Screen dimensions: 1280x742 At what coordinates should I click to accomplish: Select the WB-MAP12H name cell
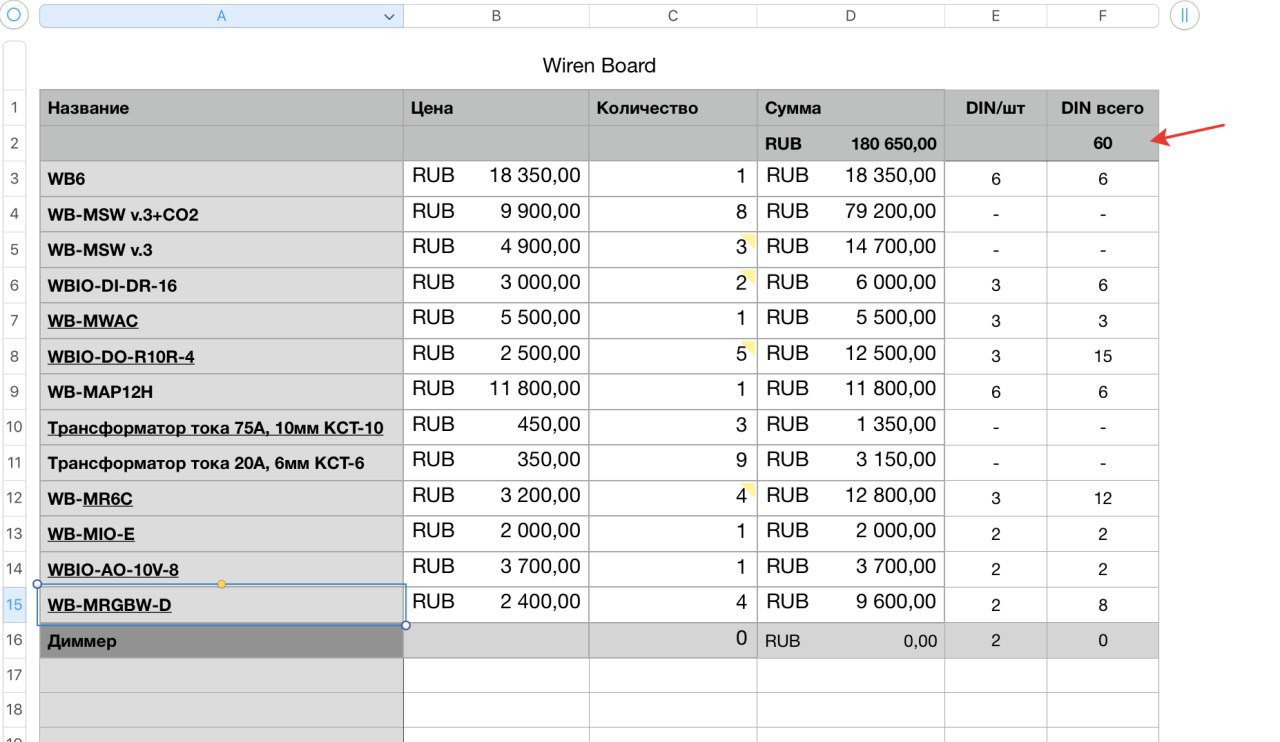[x=222, y=392]
